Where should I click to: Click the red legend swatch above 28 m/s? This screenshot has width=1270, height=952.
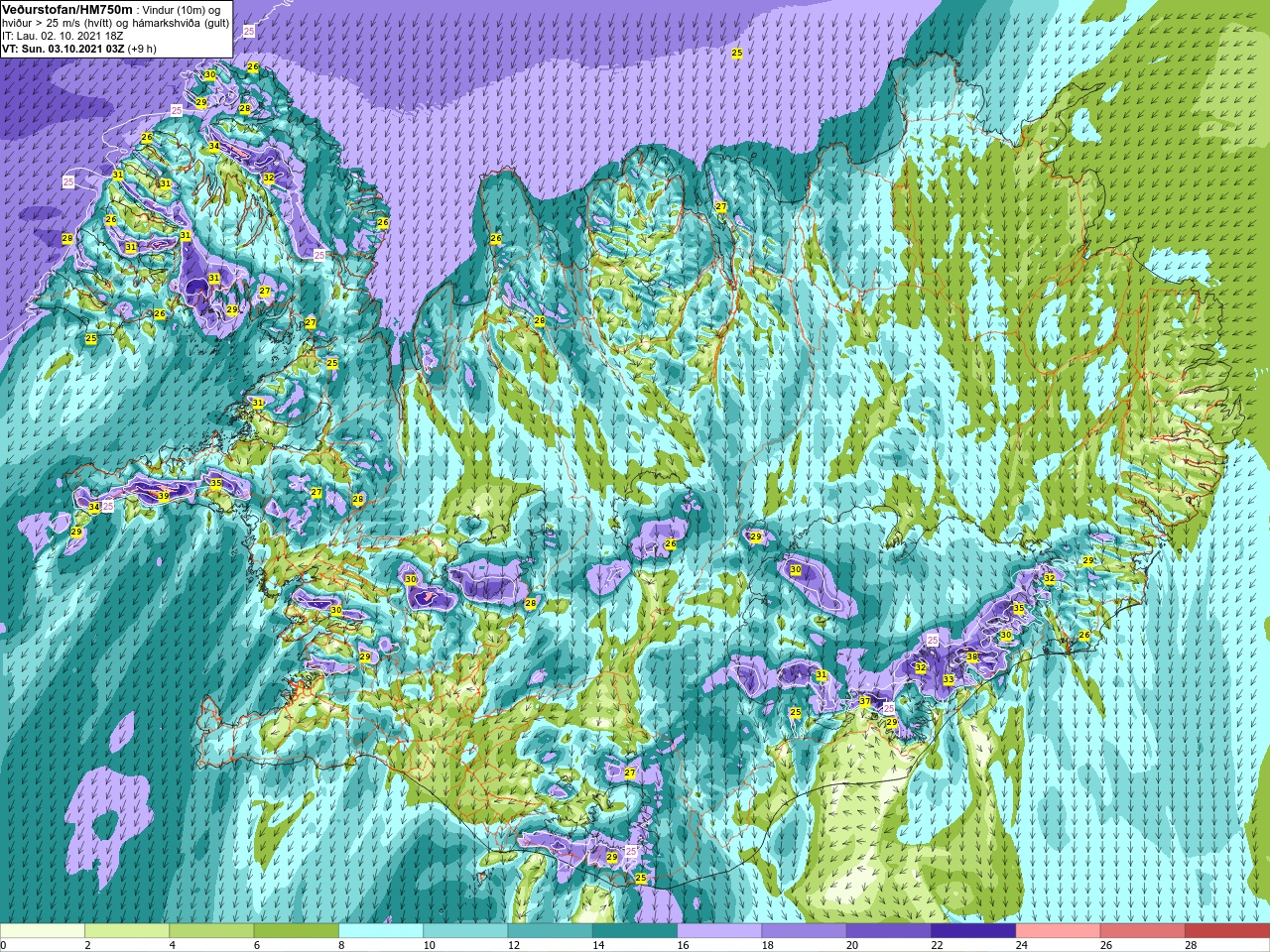point(1227,931)
